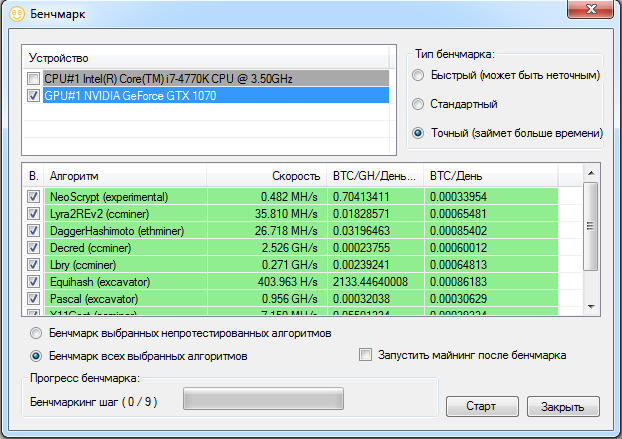Click the benchmark progress bar

tap(263, 399)
